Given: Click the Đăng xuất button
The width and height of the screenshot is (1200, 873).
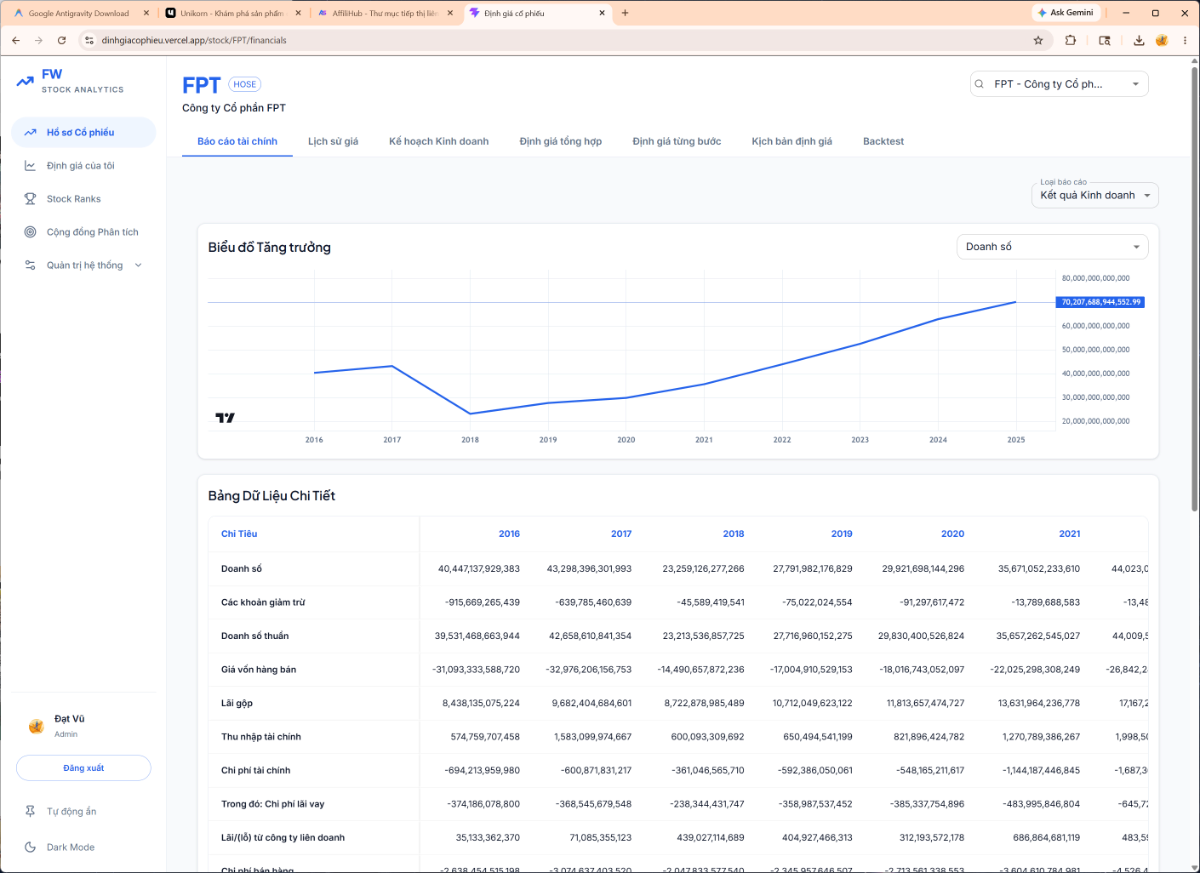Looking at the screenshot, I should (x=84, y=768).
